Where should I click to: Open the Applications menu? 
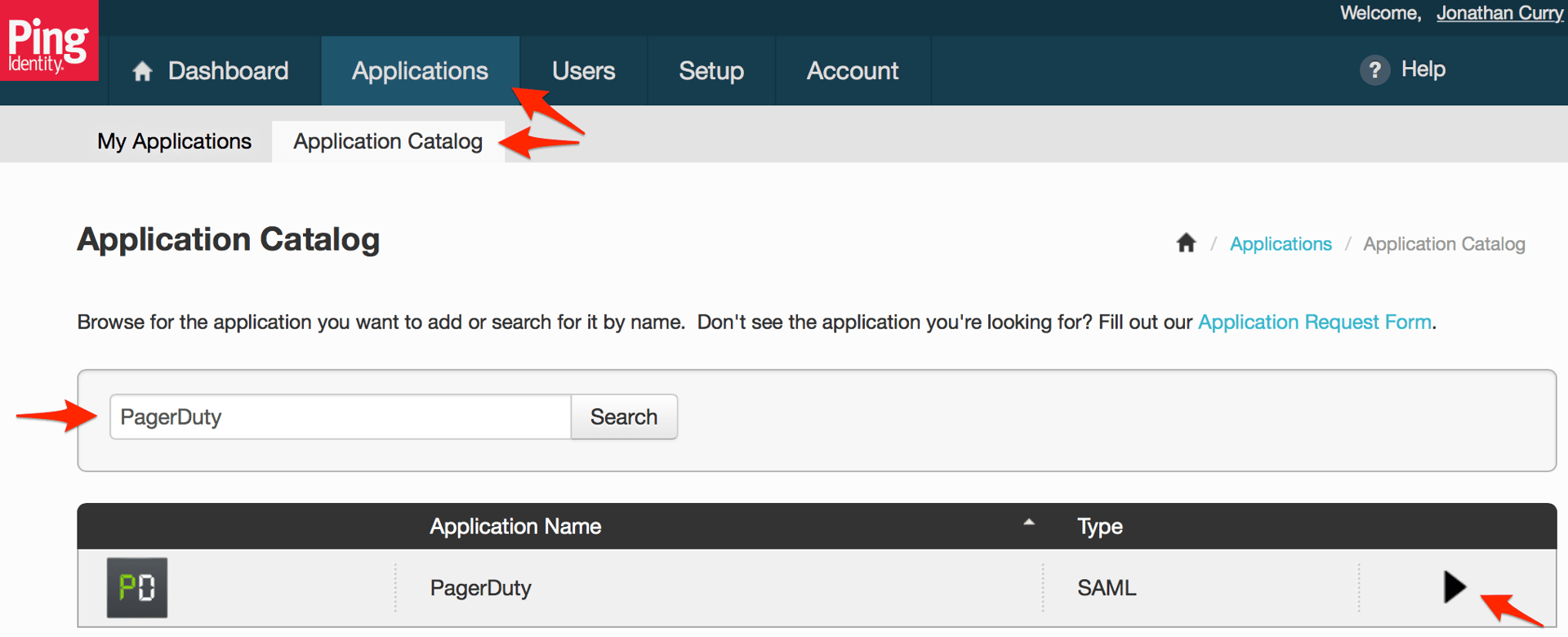[420, 71]
